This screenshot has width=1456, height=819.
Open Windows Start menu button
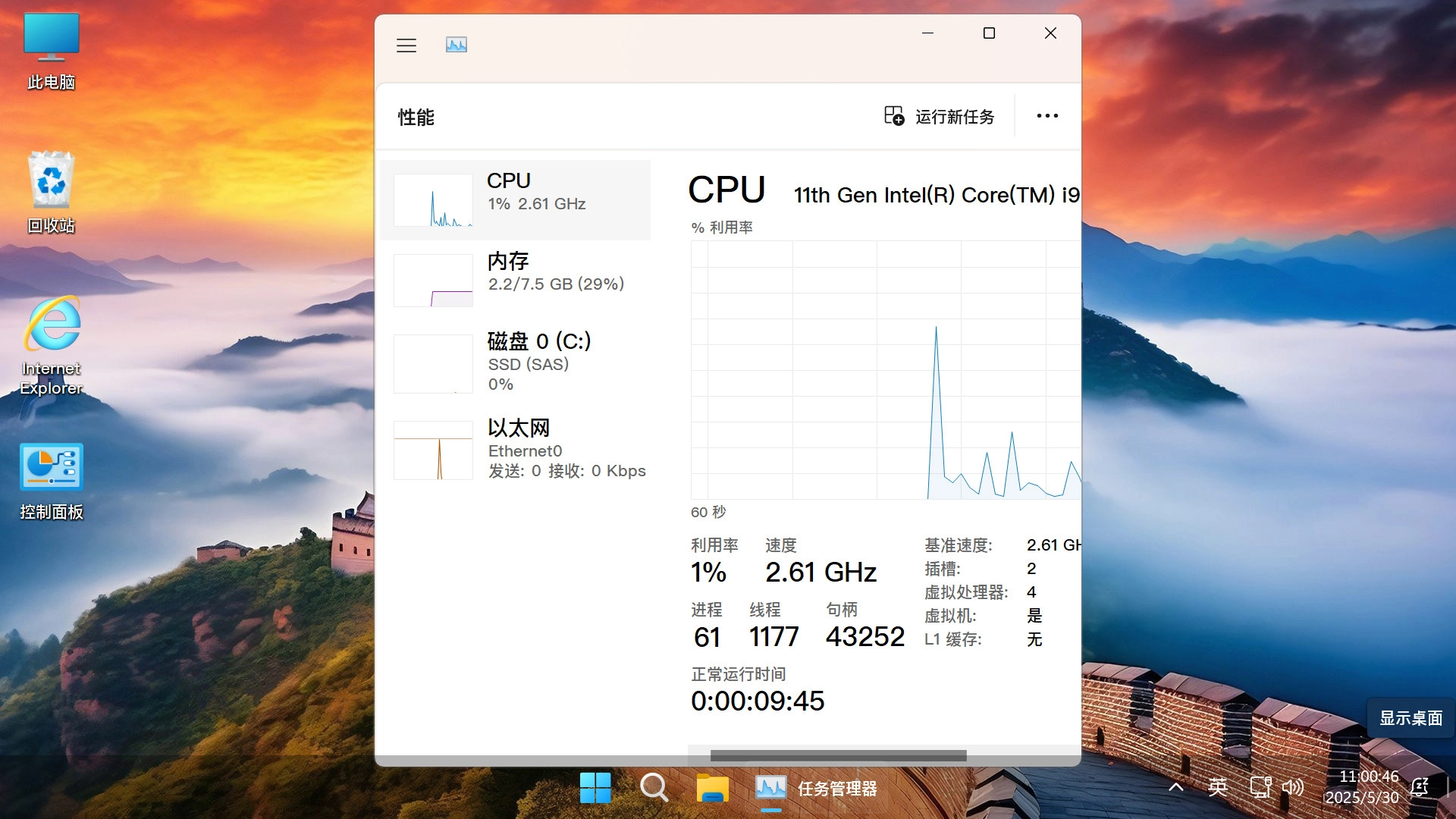pyautogui.click(x=595, y=788)
